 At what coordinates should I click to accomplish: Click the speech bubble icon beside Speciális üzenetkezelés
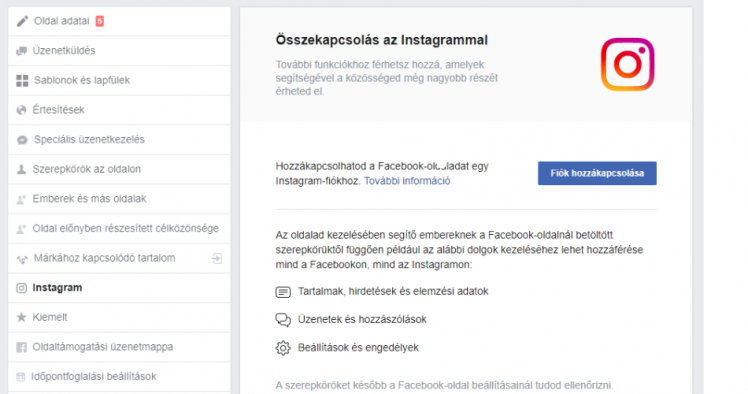[22, 140]
